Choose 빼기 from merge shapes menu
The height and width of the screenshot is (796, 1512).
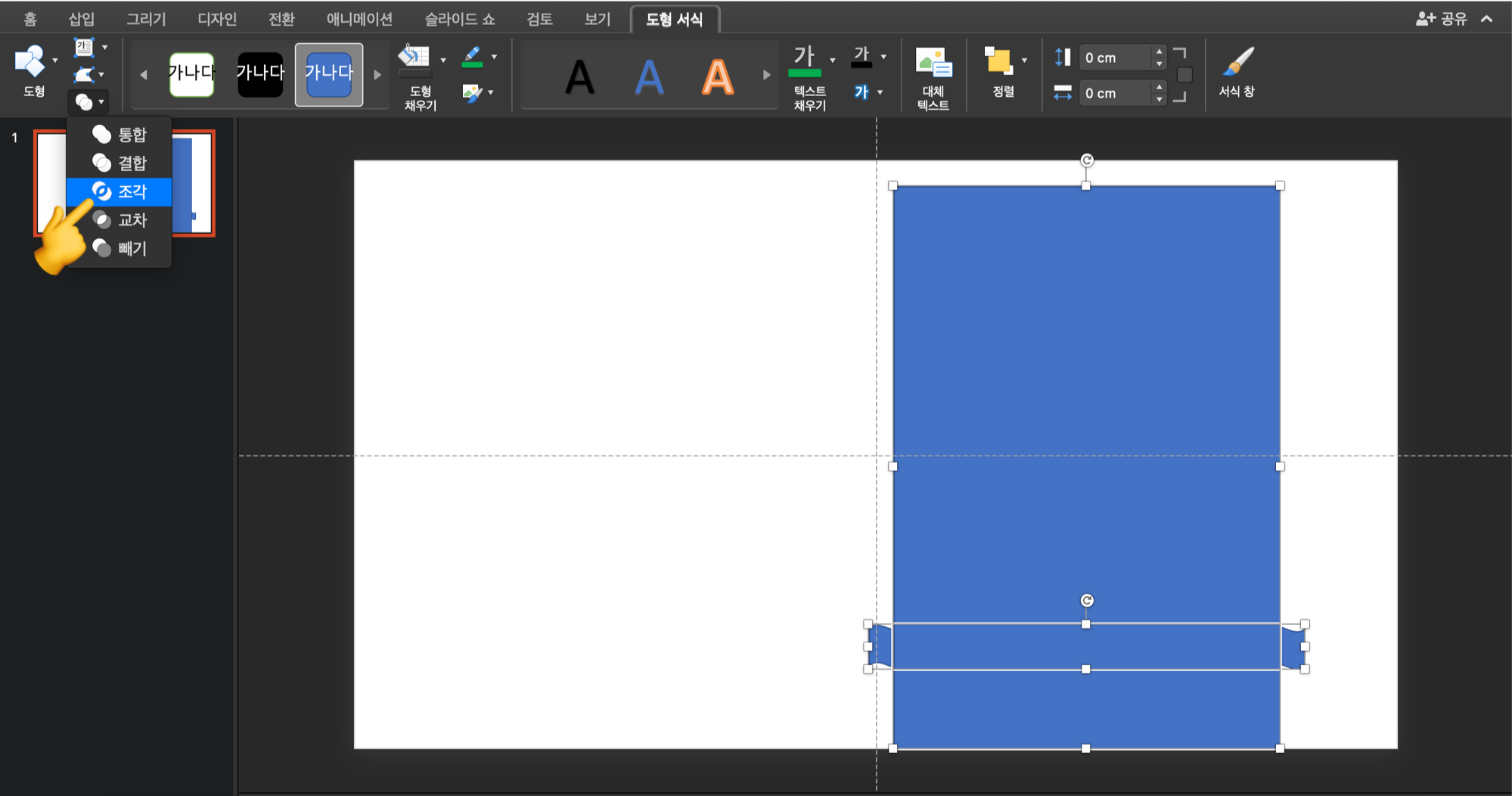click(x=120, y=248)
